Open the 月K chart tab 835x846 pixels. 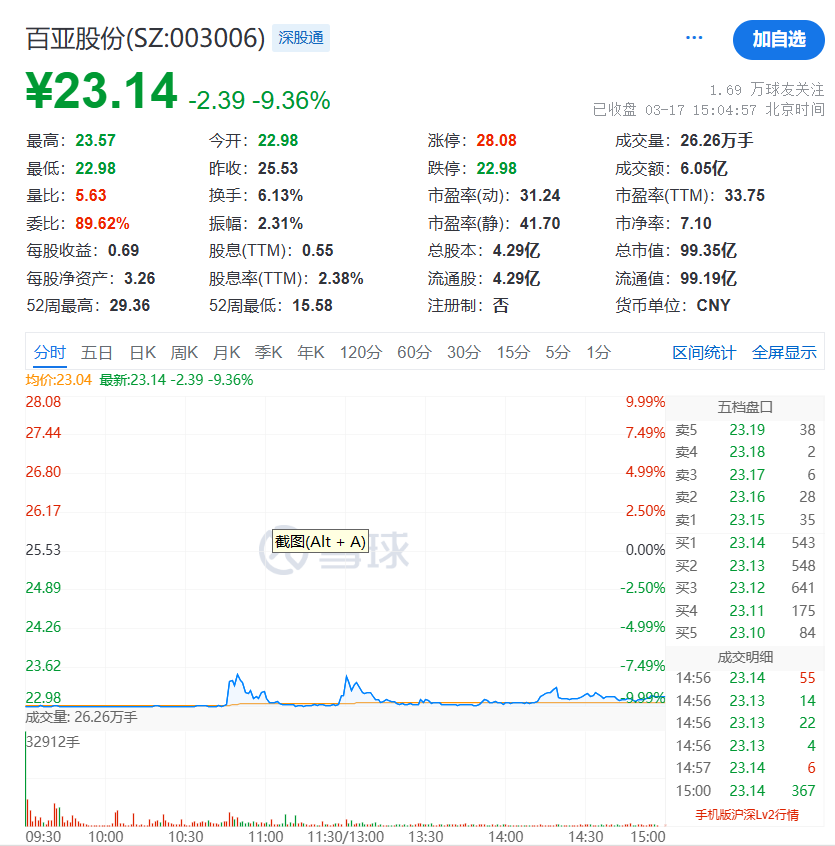tap(226, 352)
